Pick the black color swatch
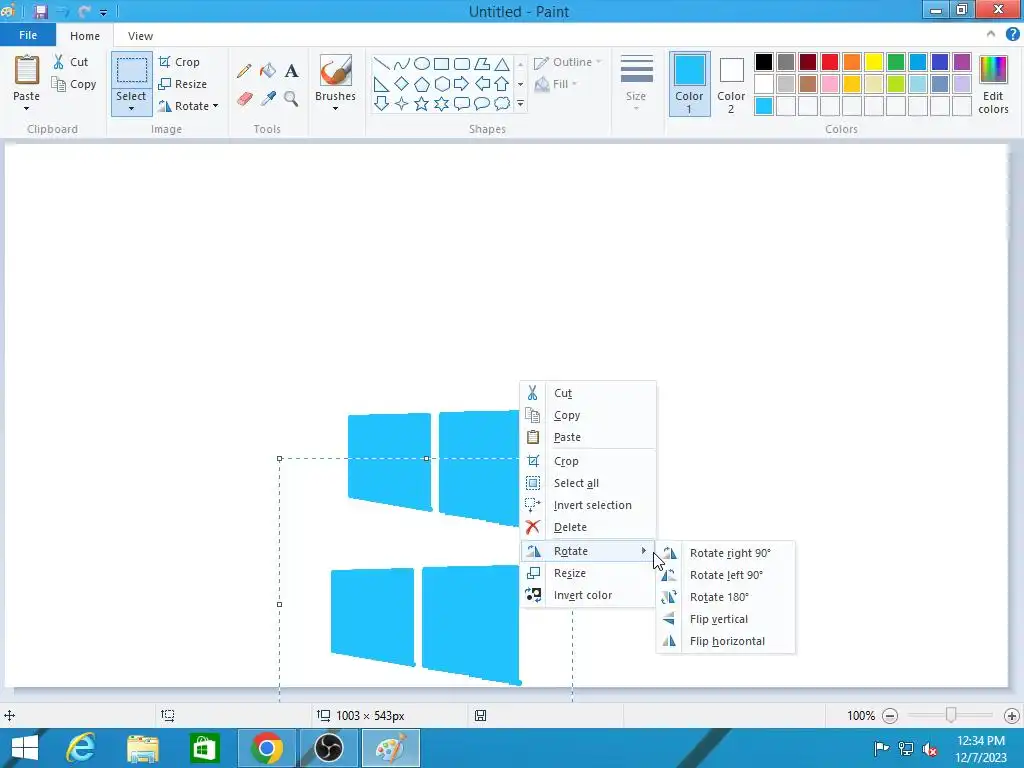The image size is (1024, 768). [x=764, y=62]
